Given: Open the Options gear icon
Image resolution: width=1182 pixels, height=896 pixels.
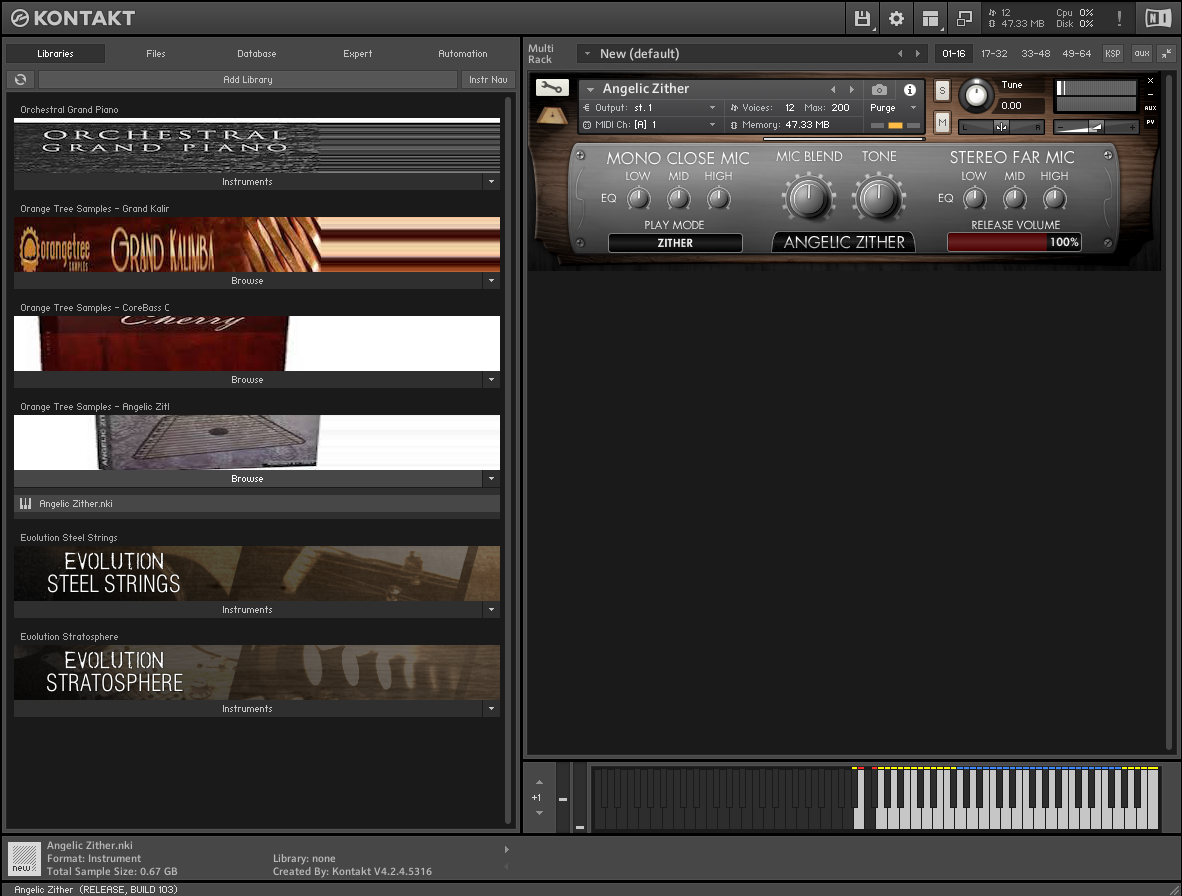Looking at the screenshot, I should click(896, 18).
